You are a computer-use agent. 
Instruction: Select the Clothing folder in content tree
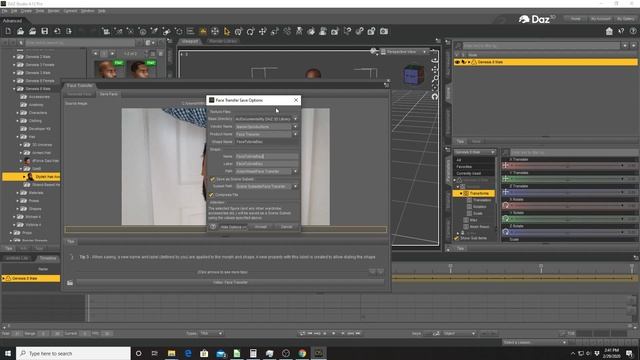[35, 121]
